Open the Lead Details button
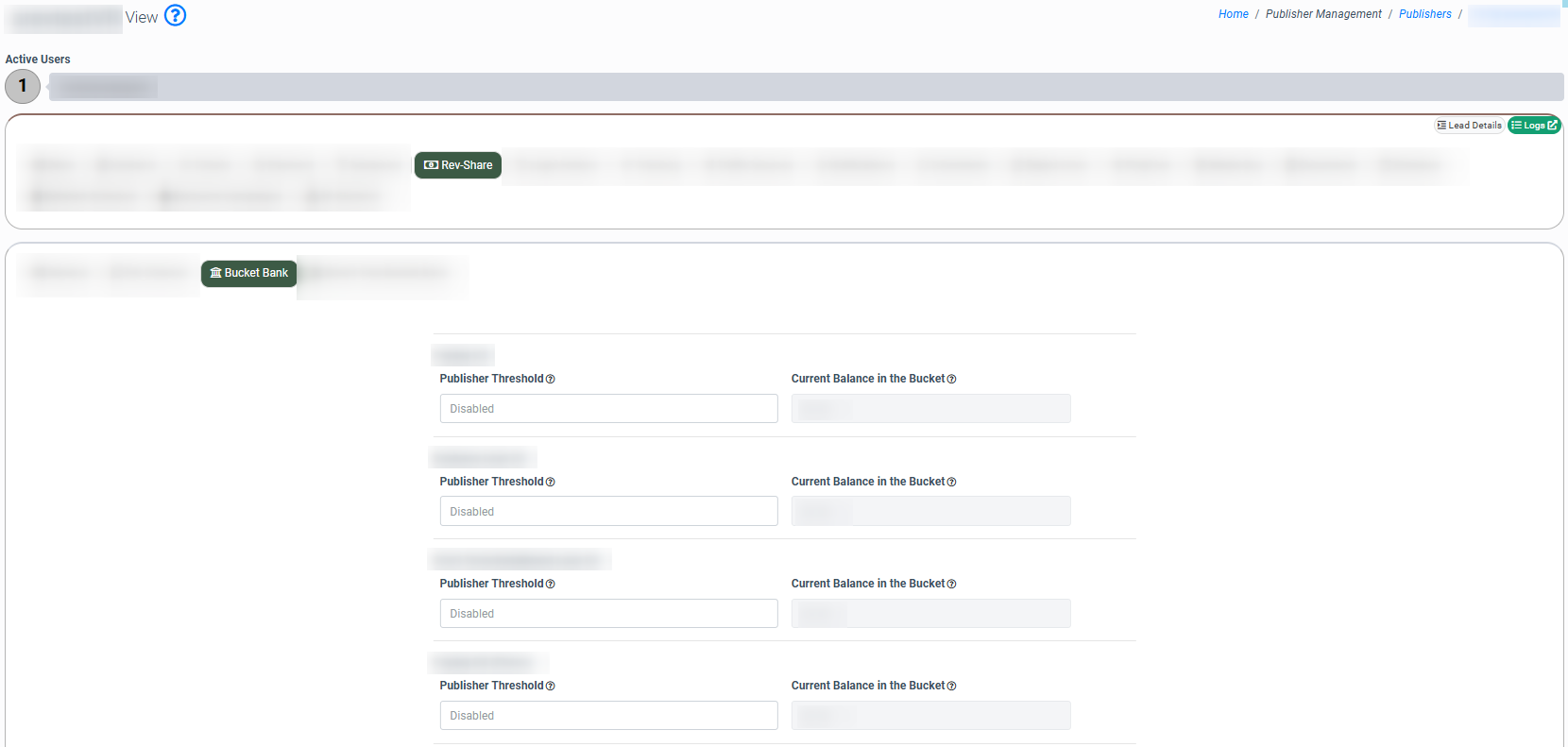The height and width of the screenshot is (747, 1568). tap(1469, 126)
